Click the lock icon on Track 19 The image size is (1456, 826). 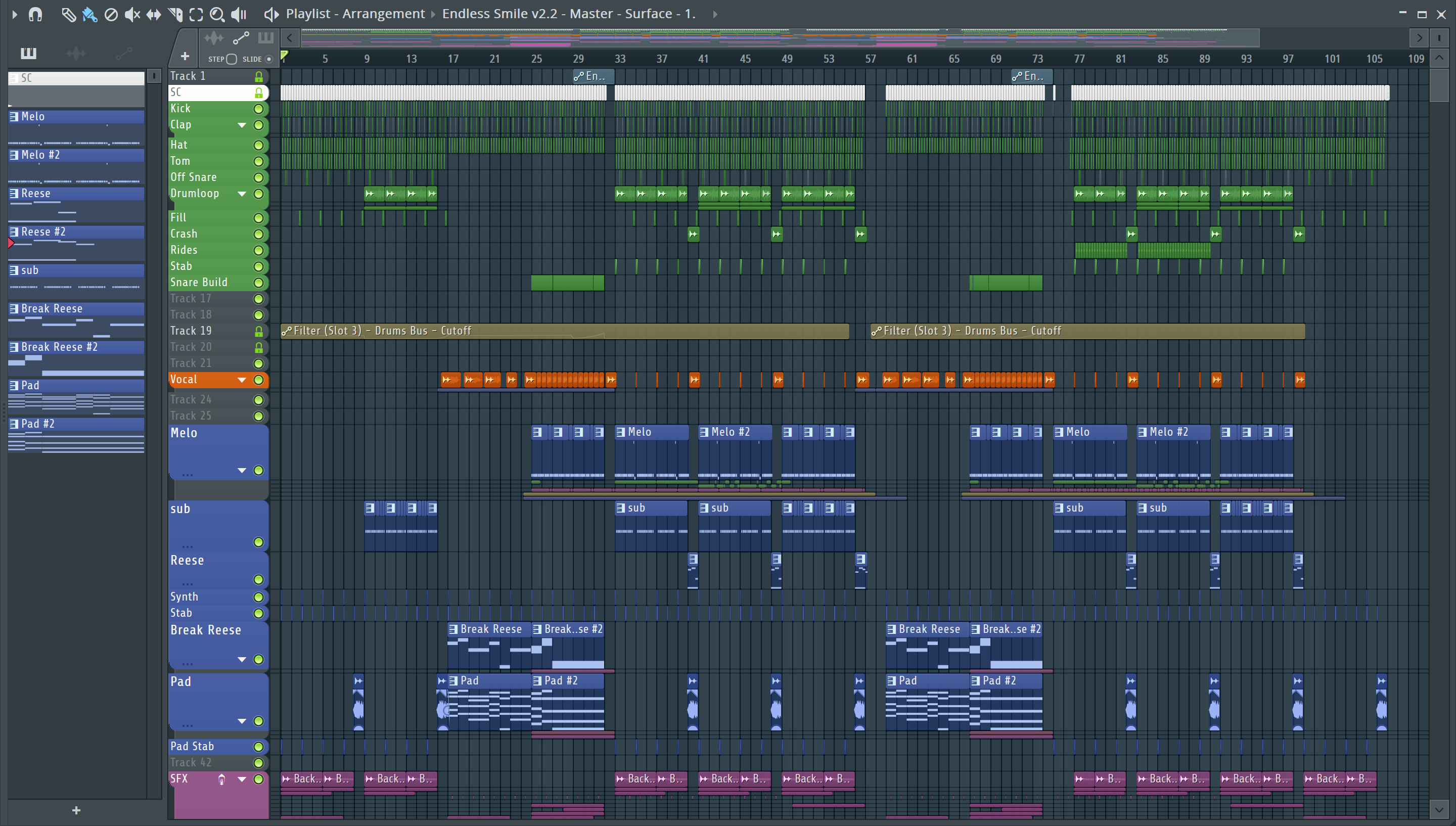coord(259,331)
